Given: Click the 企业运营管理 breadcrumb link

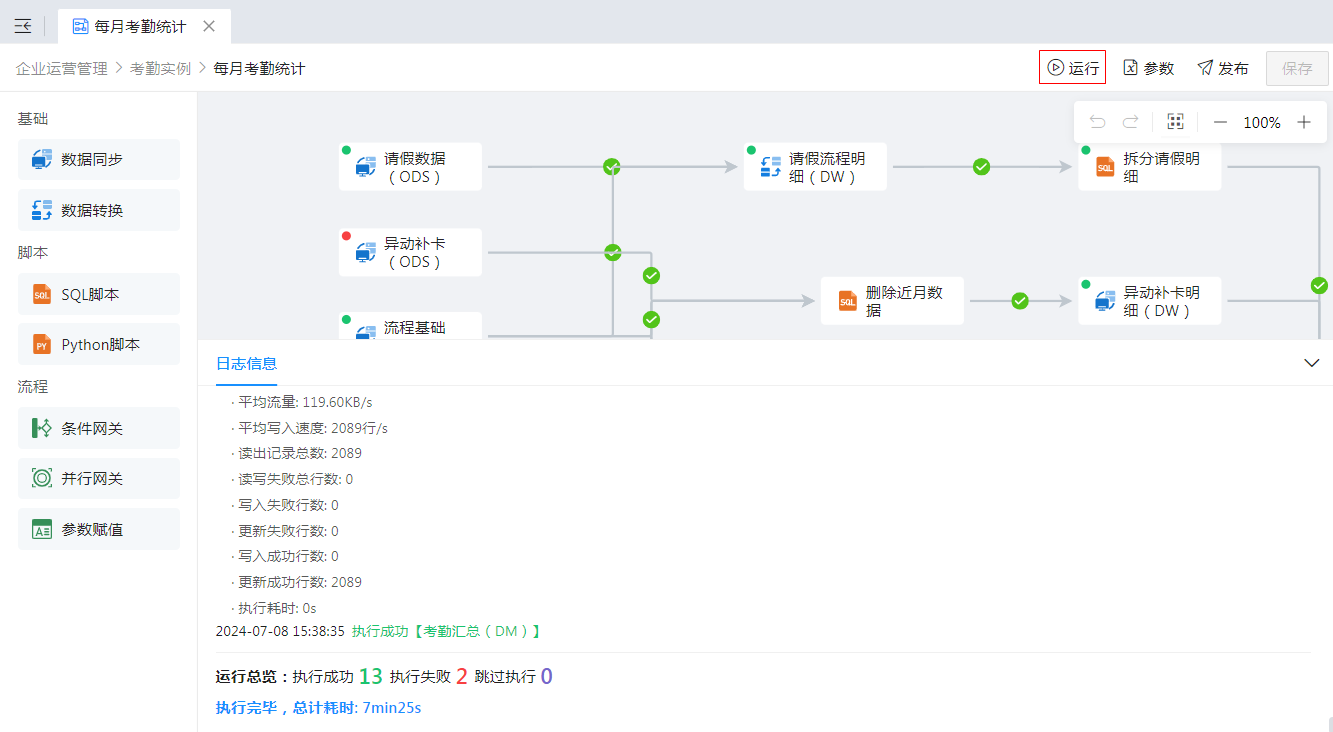Looking at the screenshot, I should click(61, 68).
